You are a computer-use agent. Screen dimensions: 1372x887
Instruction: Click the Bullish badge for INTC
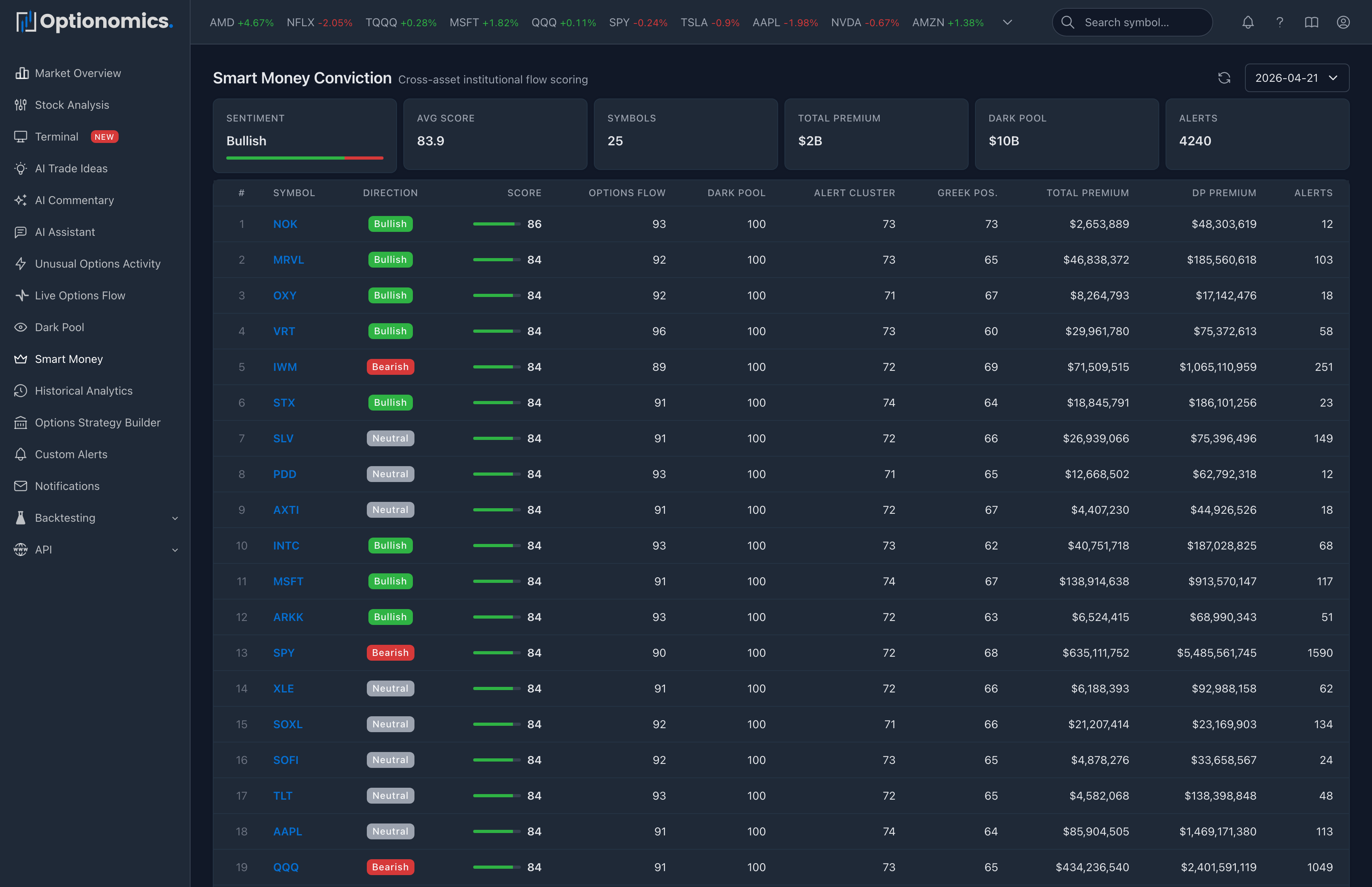390,546
